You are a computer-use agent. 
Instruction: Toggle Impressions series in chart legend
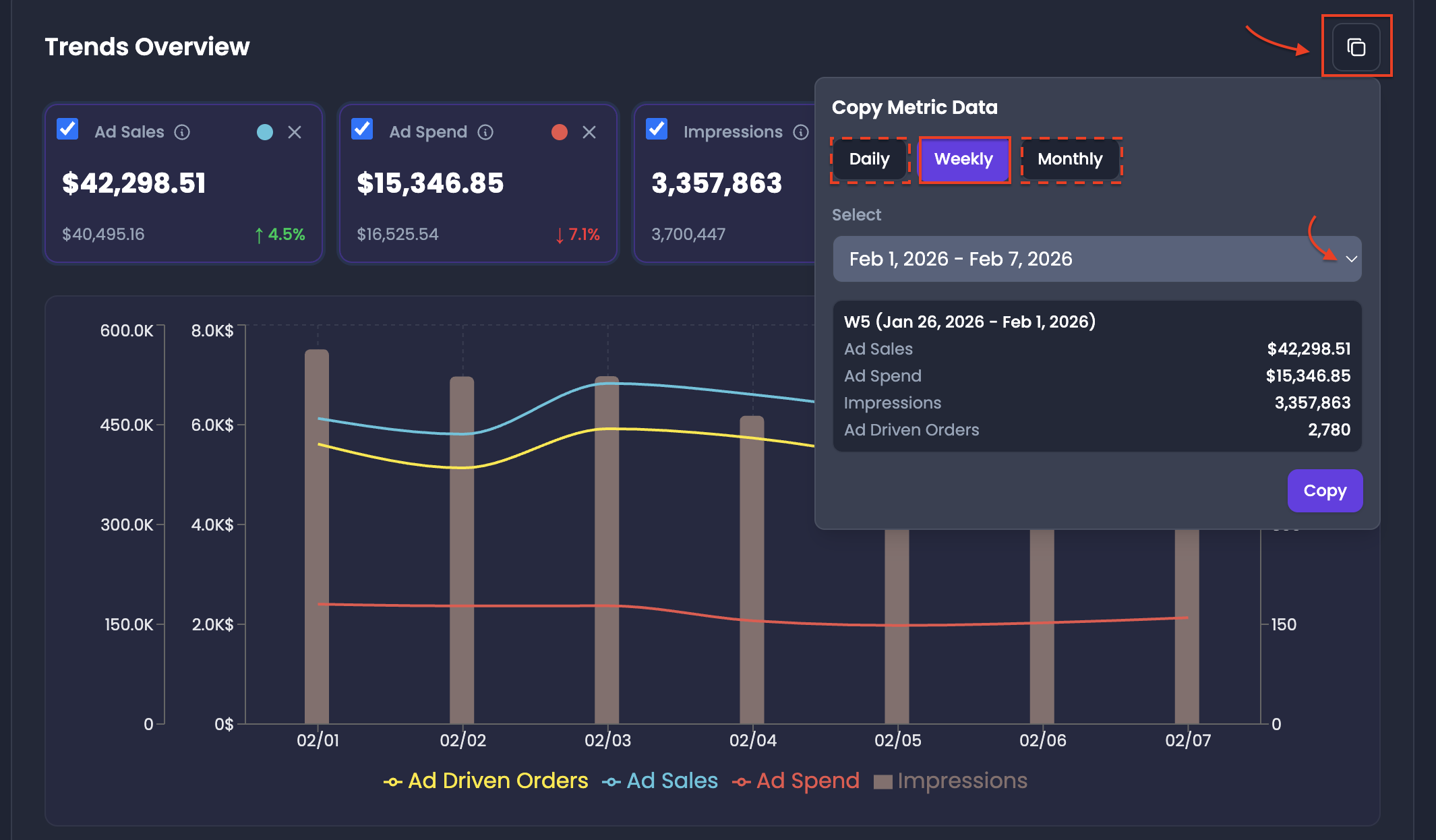(951, 781)
